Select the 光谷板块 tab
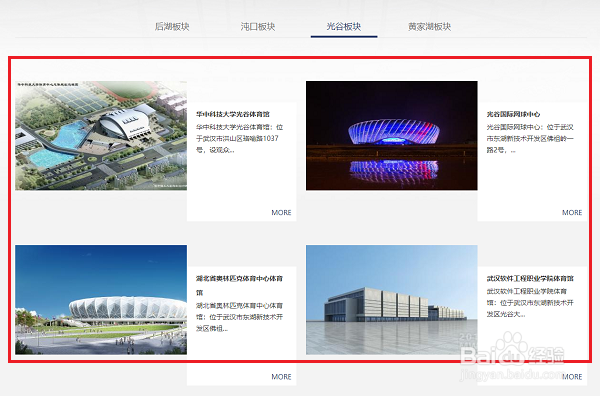Screen dimensions: 600x396 click(x=344, y=26)
